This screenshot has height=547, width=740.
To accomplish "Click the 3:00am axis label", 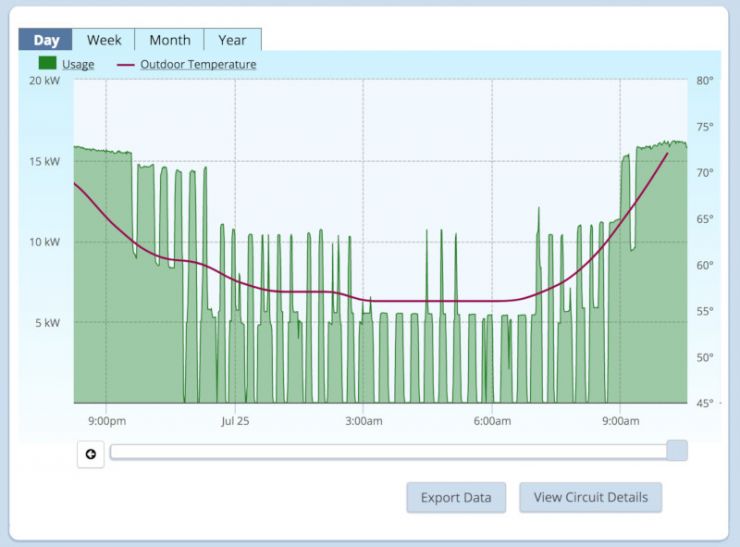I will tap(363, 421).
